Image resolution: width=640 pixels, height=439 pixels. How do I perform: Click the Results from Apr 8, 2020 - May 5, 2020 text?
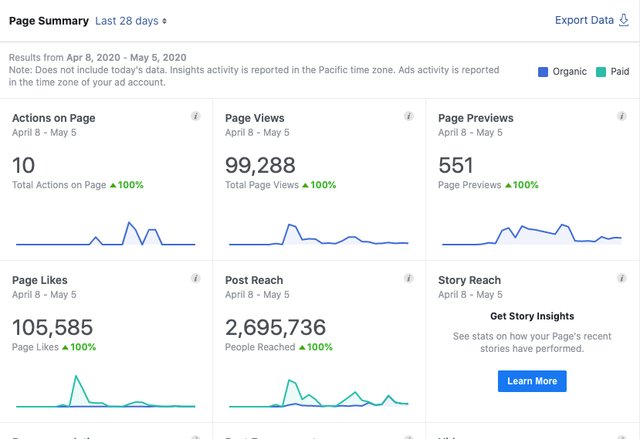98,58
